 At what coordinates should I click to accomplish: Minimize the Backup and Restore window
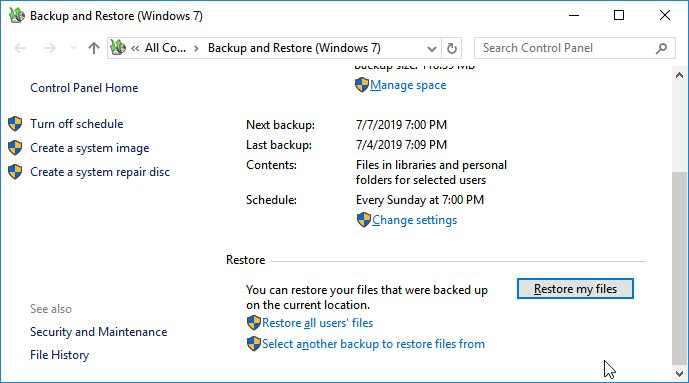pyautogui.click(x=574, y=15)
